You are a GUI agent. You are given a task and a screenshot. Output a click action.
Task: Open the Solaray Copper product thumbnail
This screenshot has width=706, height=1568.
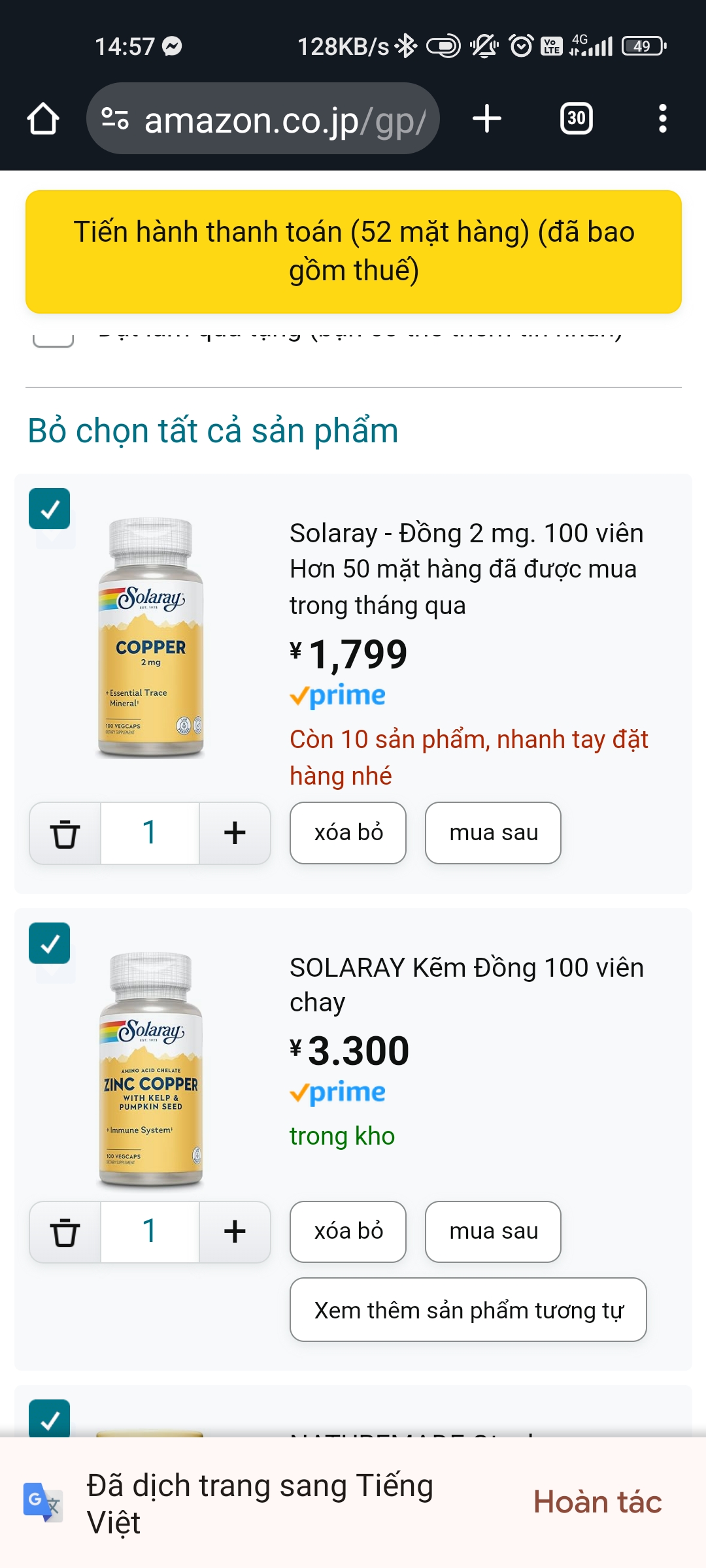tap(151, 638)
